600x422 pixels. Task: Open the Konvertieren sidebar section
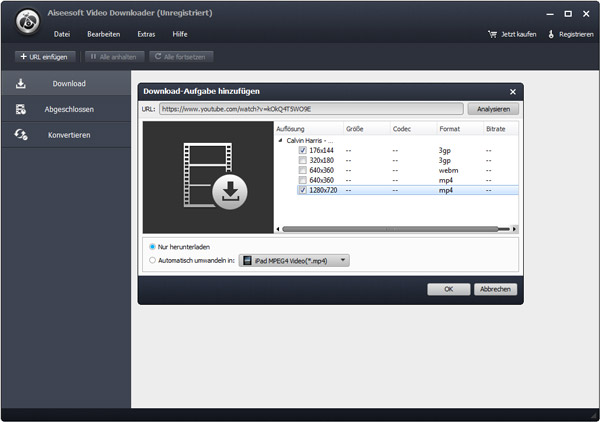point(66,135)
